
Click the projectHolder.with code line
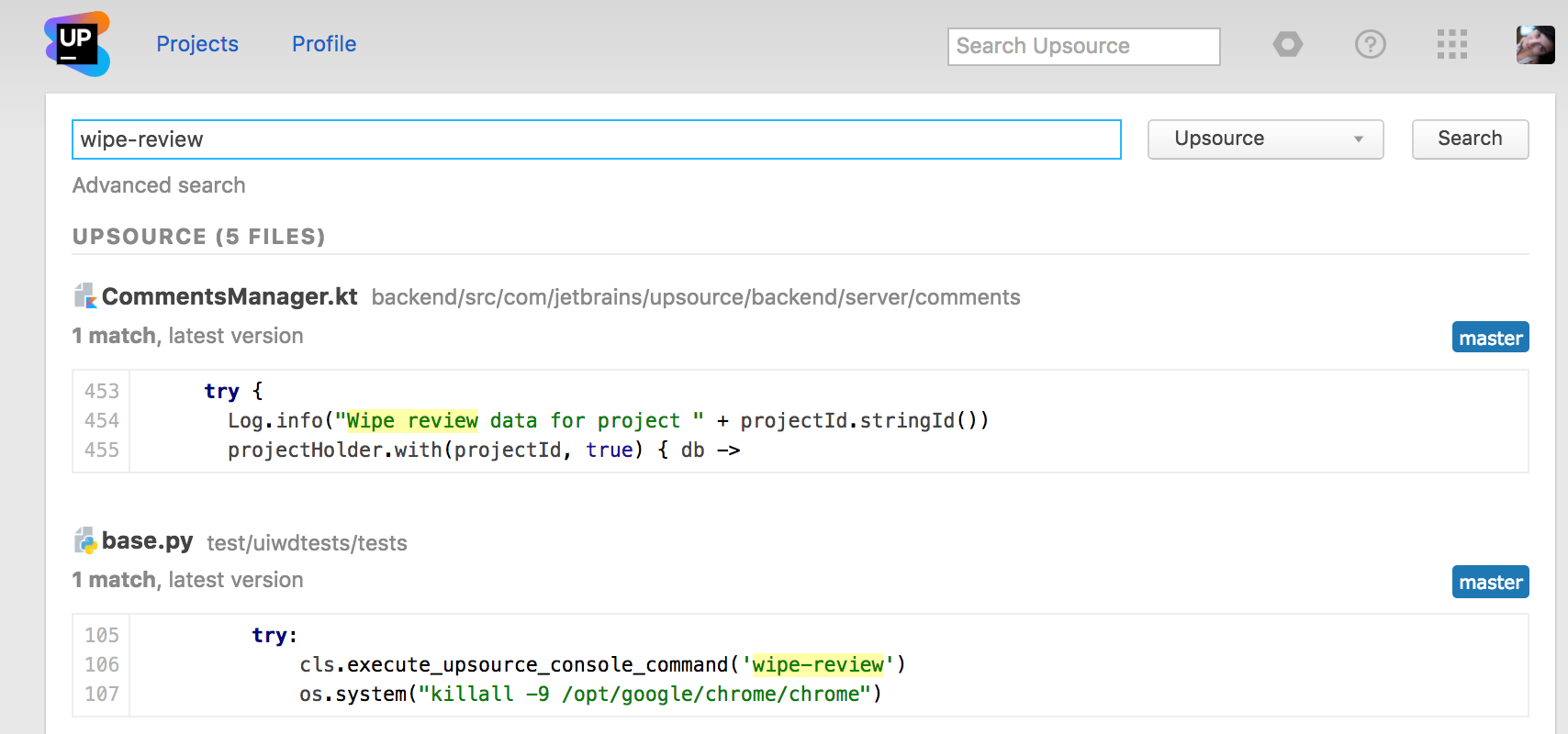(x=484, y=450)
